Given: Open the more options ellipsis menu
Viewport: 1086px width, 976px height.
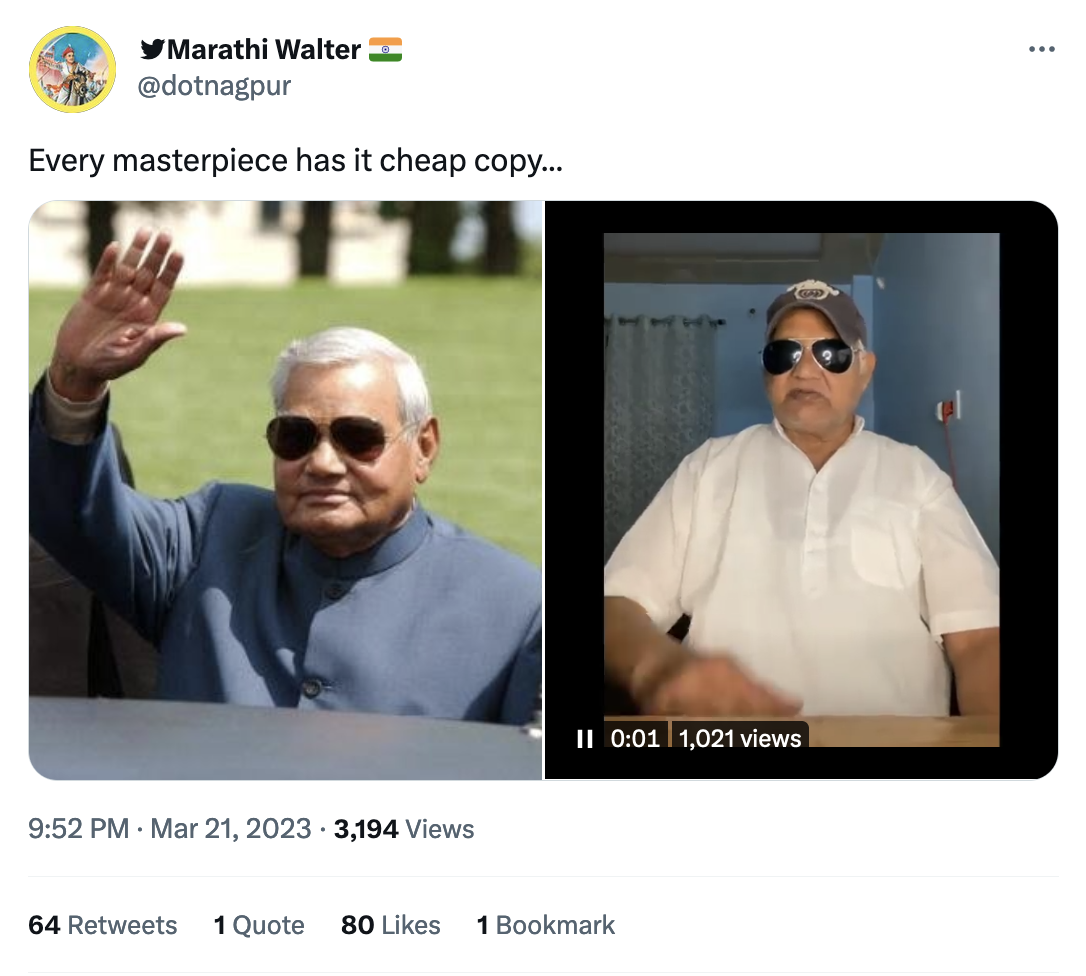Looking at the screenshot, I should click(x=1043, y=48).
